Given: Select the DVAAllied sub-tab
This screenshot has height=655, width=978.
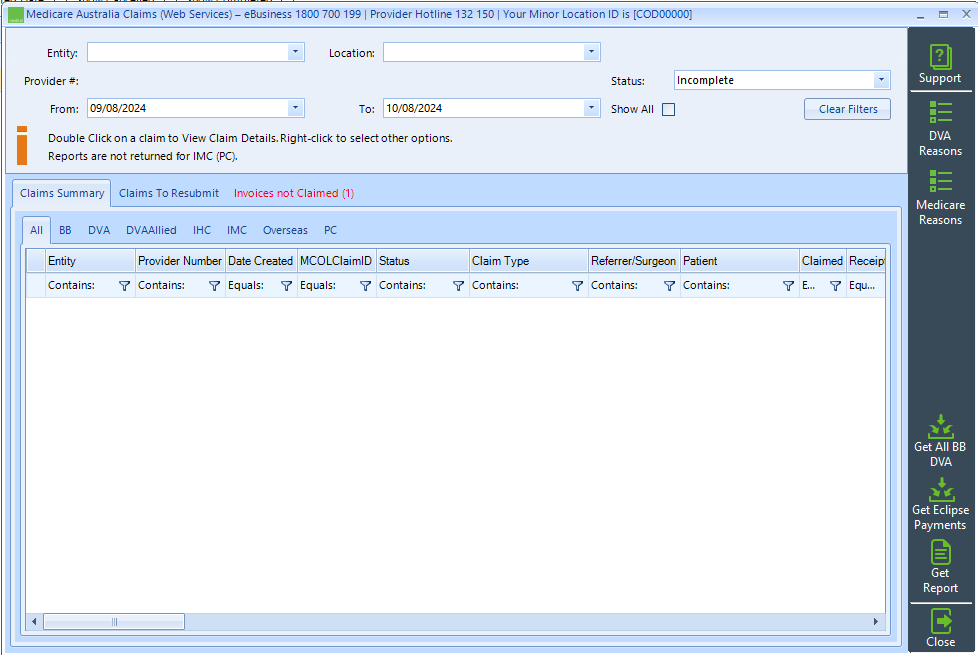Looking at the screenshot, I should 151,230.
